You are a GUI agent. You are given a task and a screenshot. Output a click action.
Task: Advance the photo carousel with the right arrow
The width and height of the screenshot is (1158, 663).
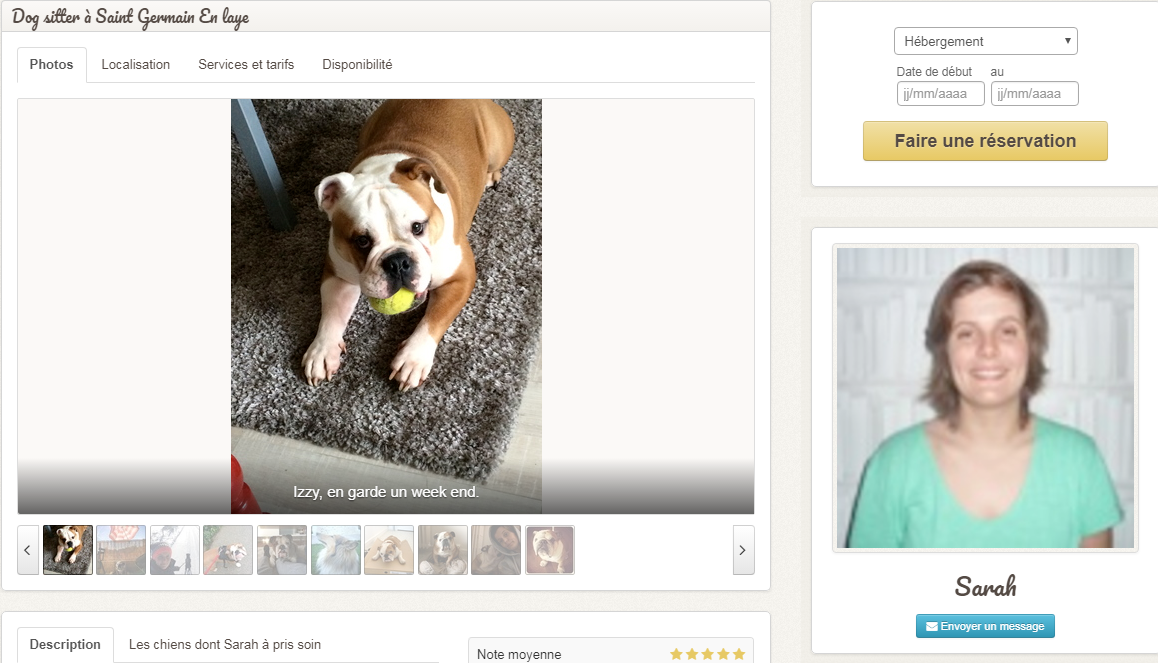point(743,550)
